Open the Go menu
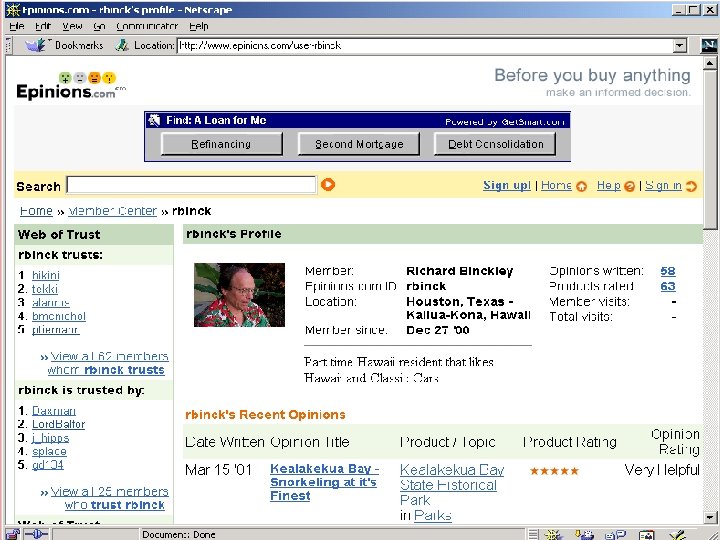The height and width of the screenshot is (540, 720). 99,26
